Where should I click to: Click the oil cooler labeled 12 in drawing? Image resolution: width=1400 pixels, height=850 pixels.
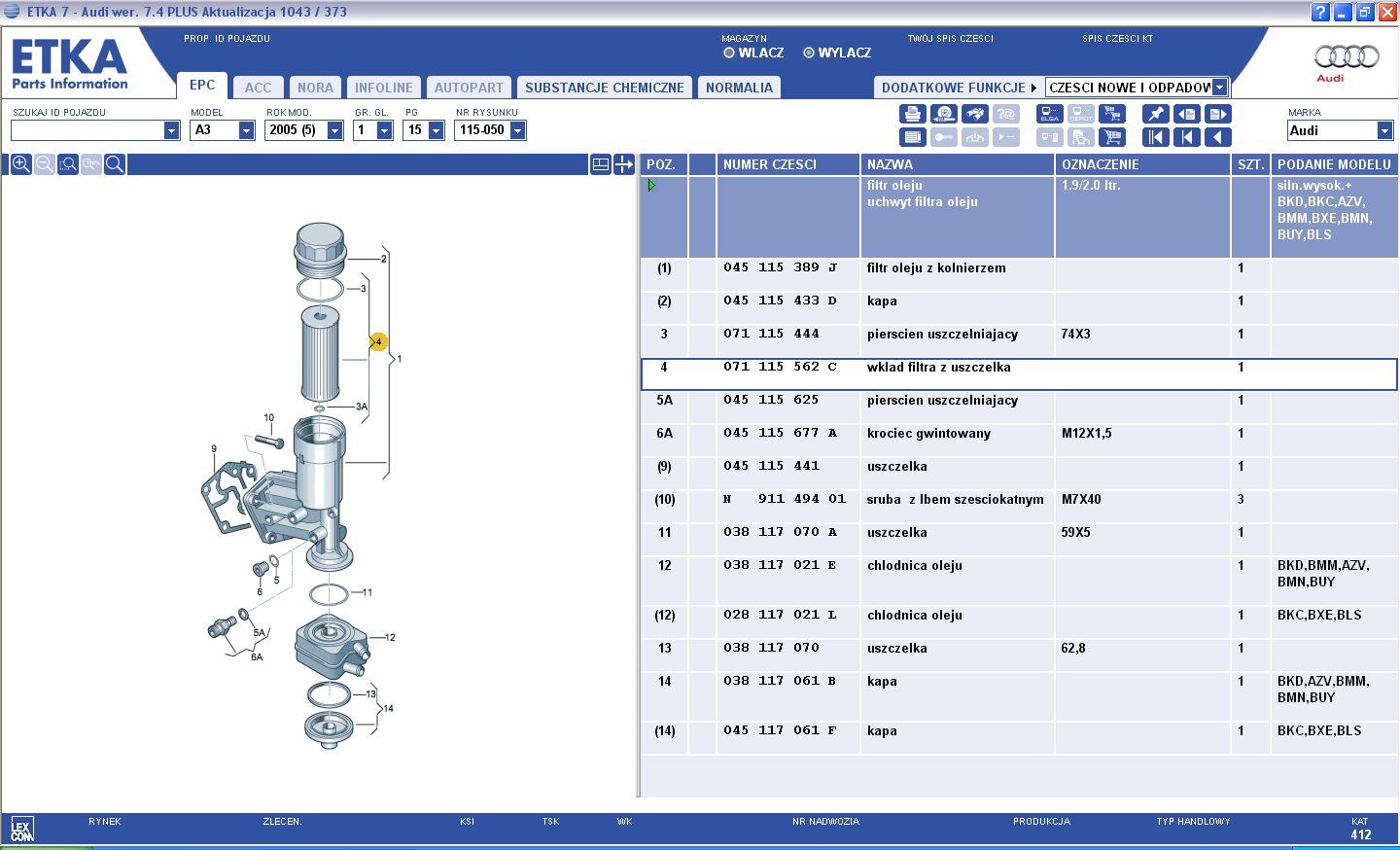[331, 645]
